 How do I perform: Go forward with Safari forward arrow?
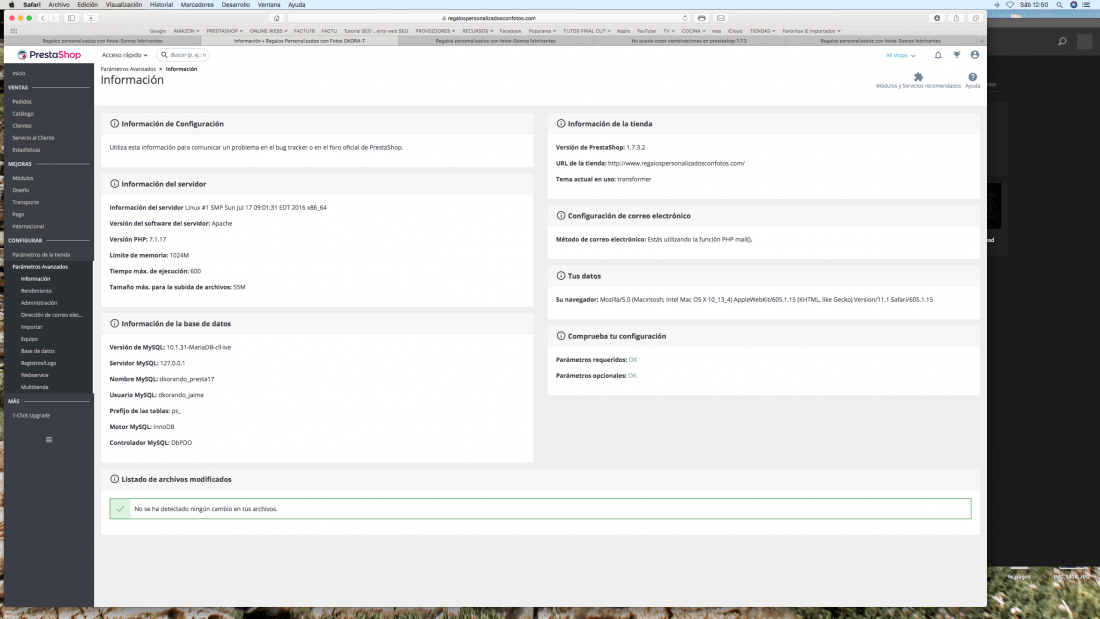(53, 18)
